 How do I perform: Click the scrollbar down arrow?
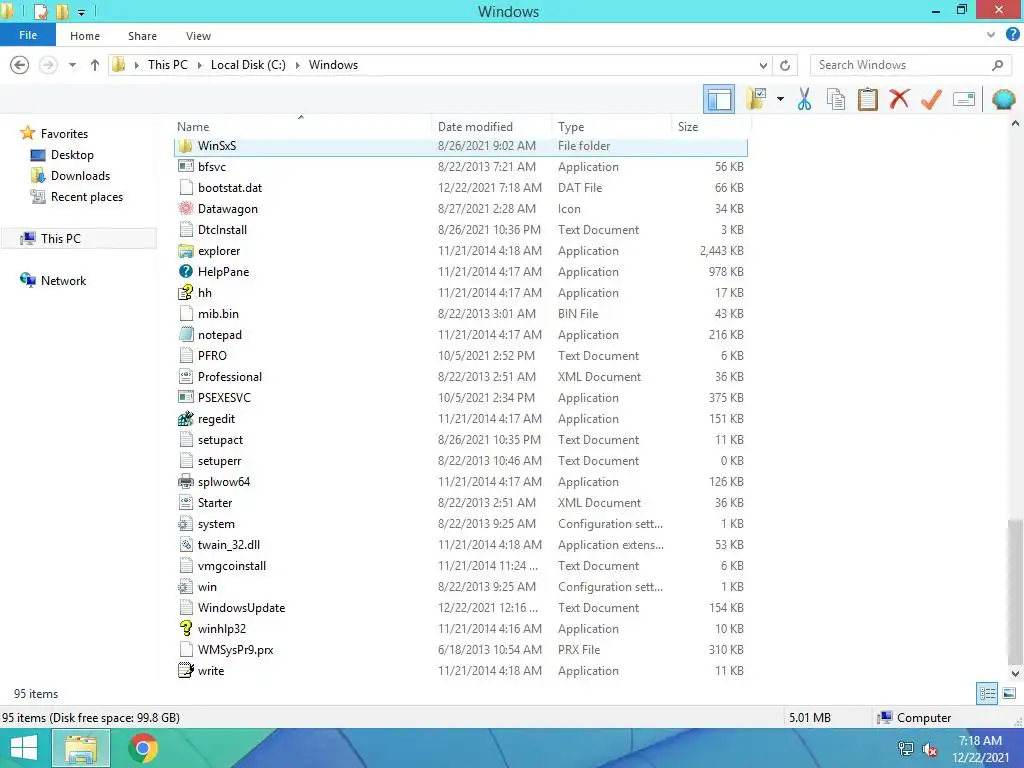(x=1015, y=673)
